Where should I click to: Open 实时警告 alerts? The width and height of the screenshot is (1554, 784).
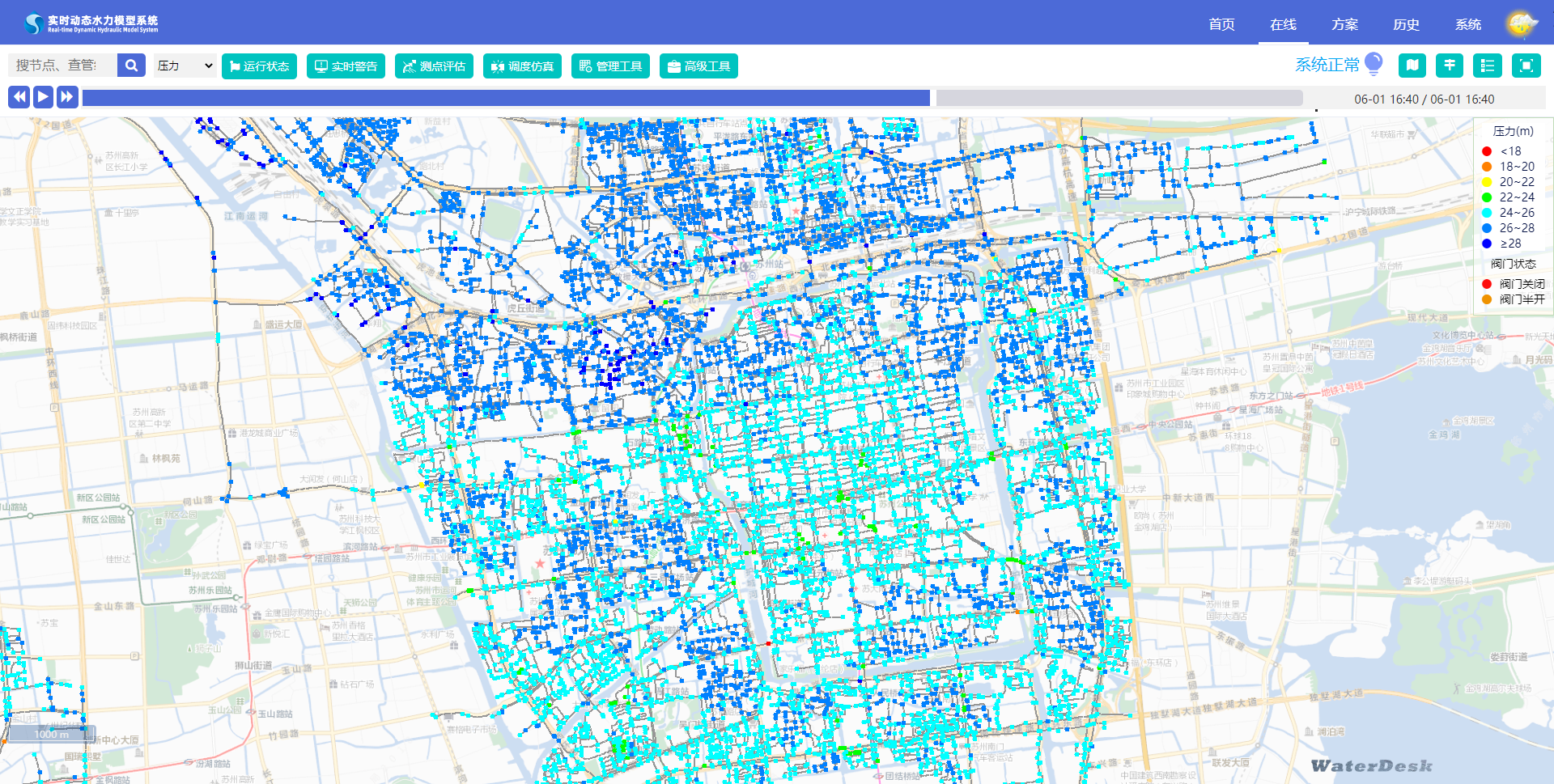(x=346, y=66)
